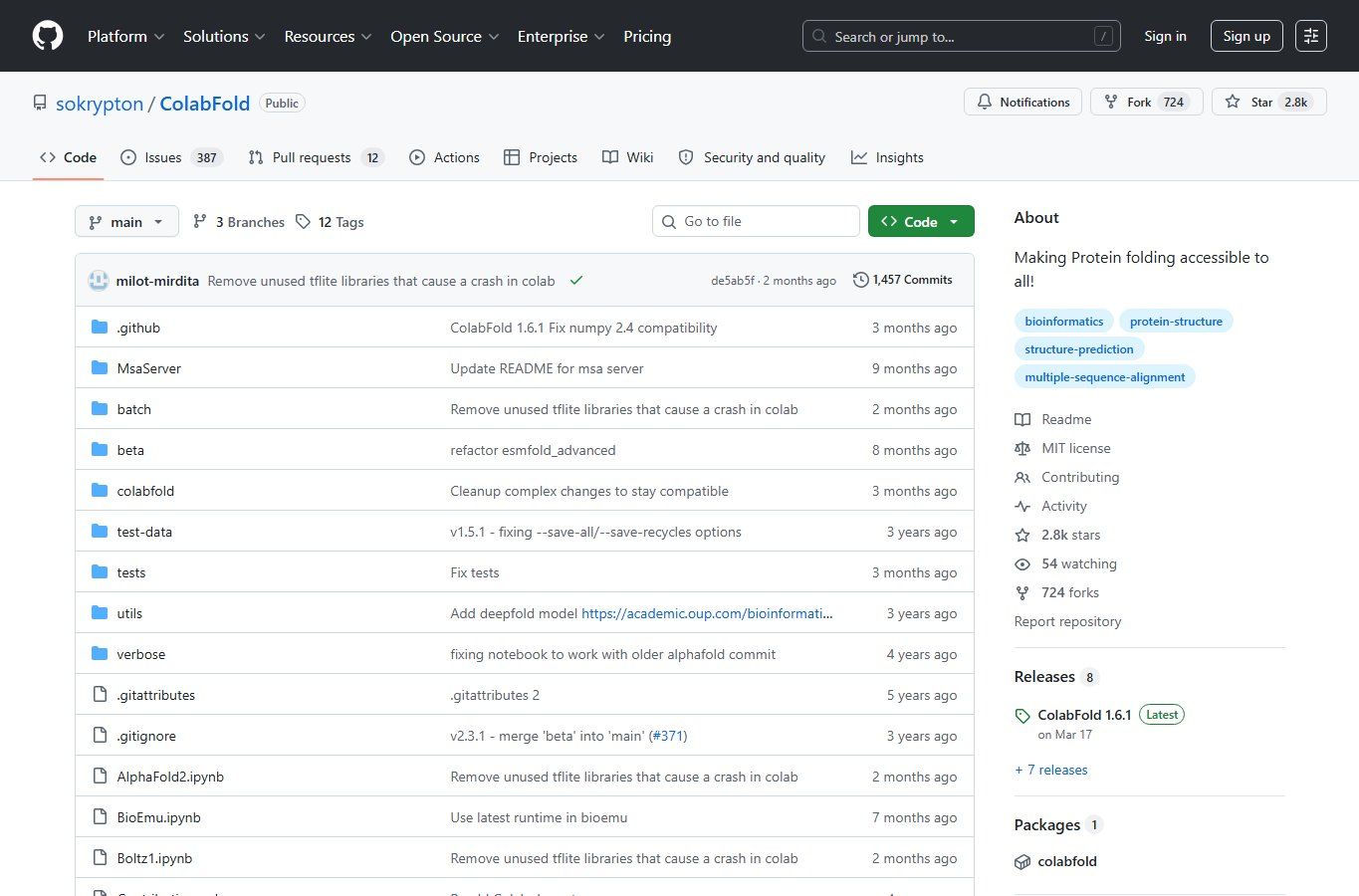1359x896 pixels.
Task: Expand the Platform menu in the header
Action: point(125,36)
